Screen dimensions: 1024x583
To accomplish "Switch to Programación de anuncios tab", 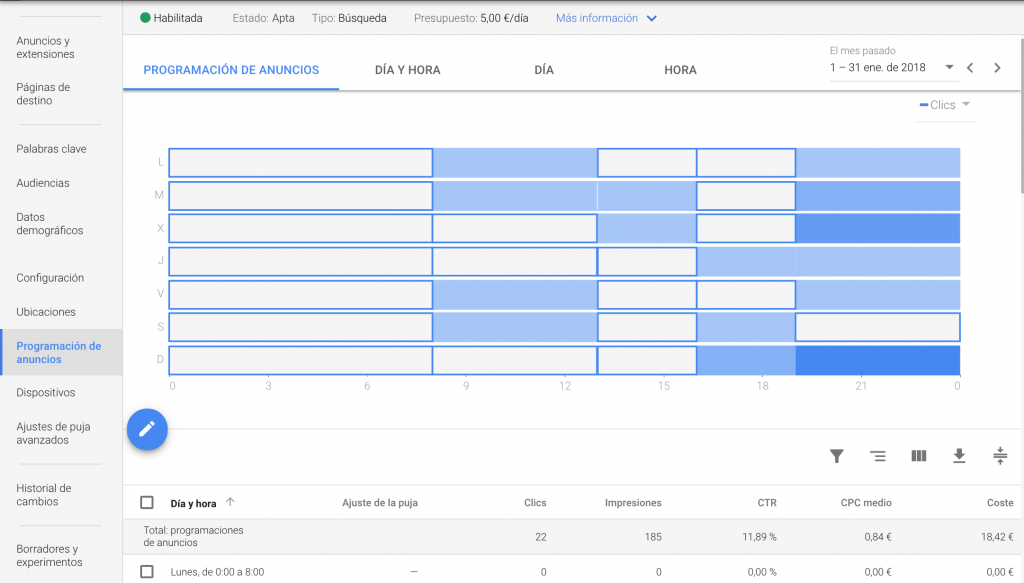I will [231, 70].
